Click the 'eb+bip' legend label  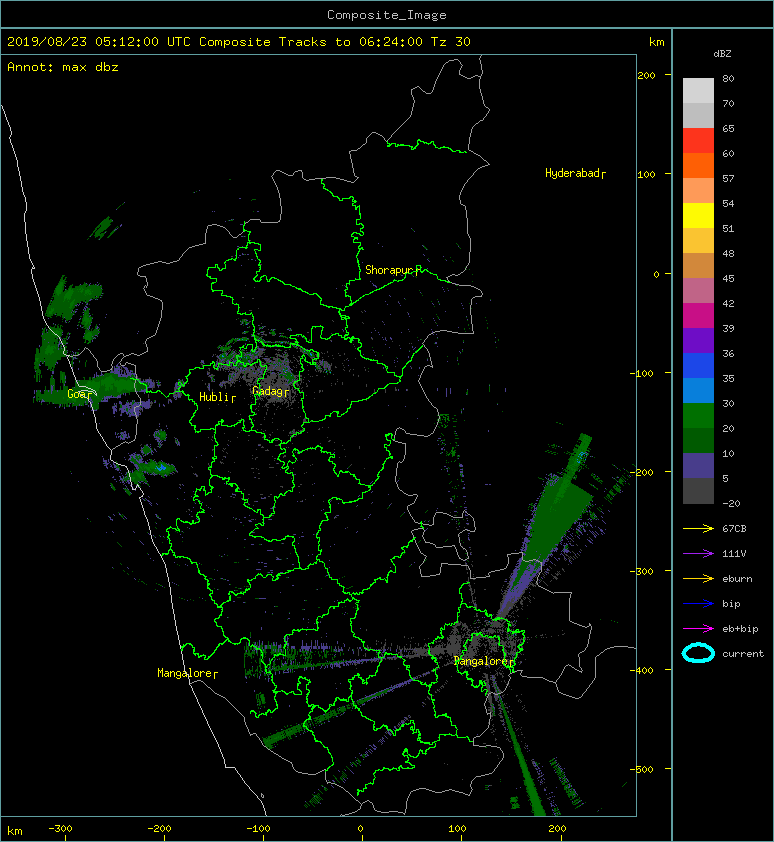pos(740,629)
